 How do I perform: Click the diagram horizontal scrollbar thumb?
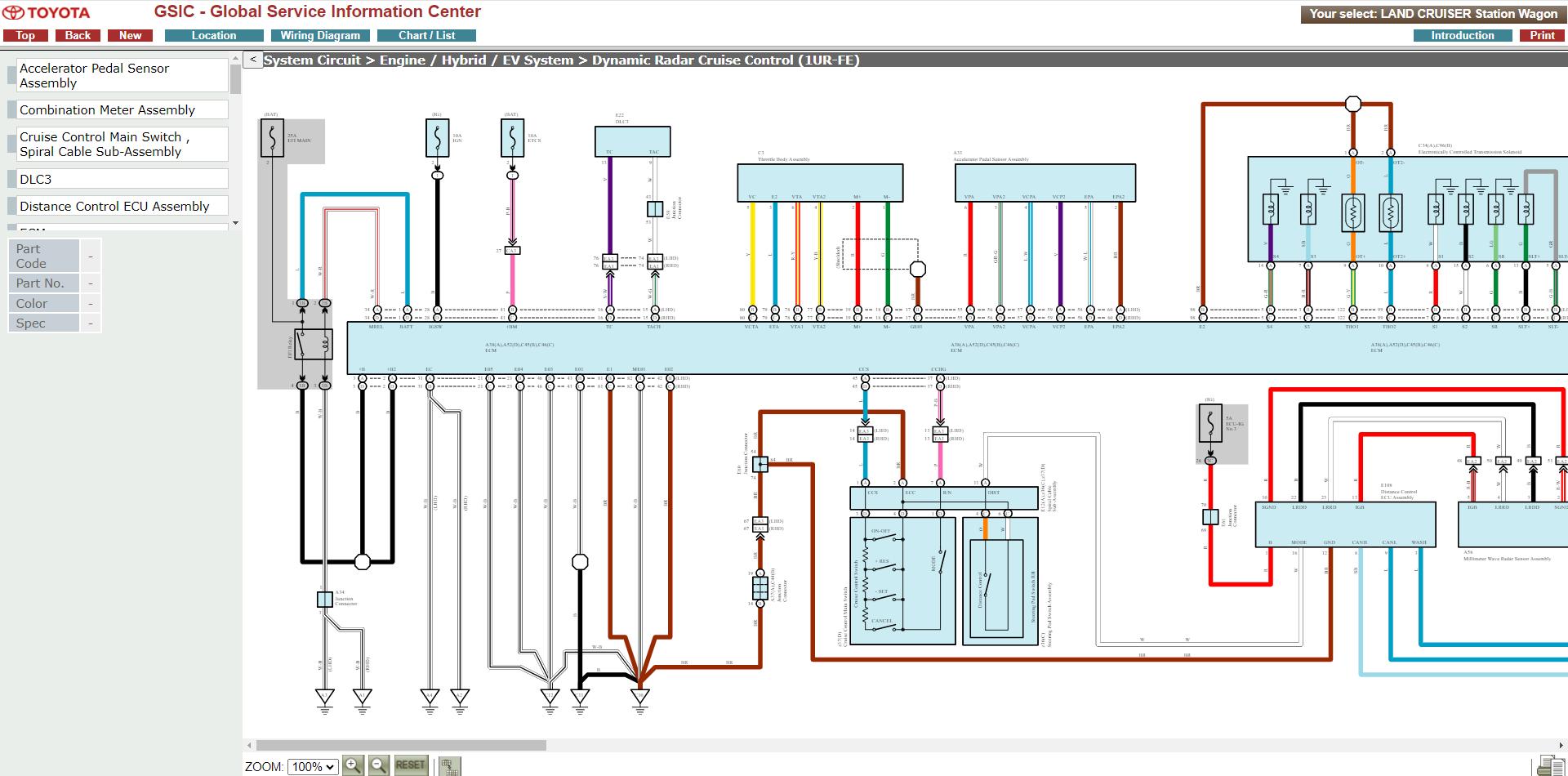[401, 745]
